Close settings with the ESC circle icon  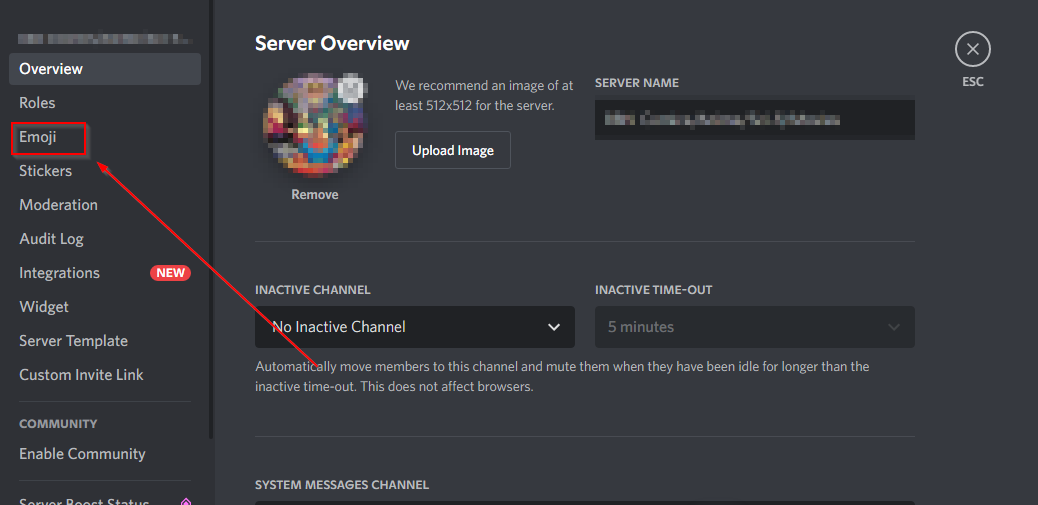pyautogui.click(x=972, y=49)
